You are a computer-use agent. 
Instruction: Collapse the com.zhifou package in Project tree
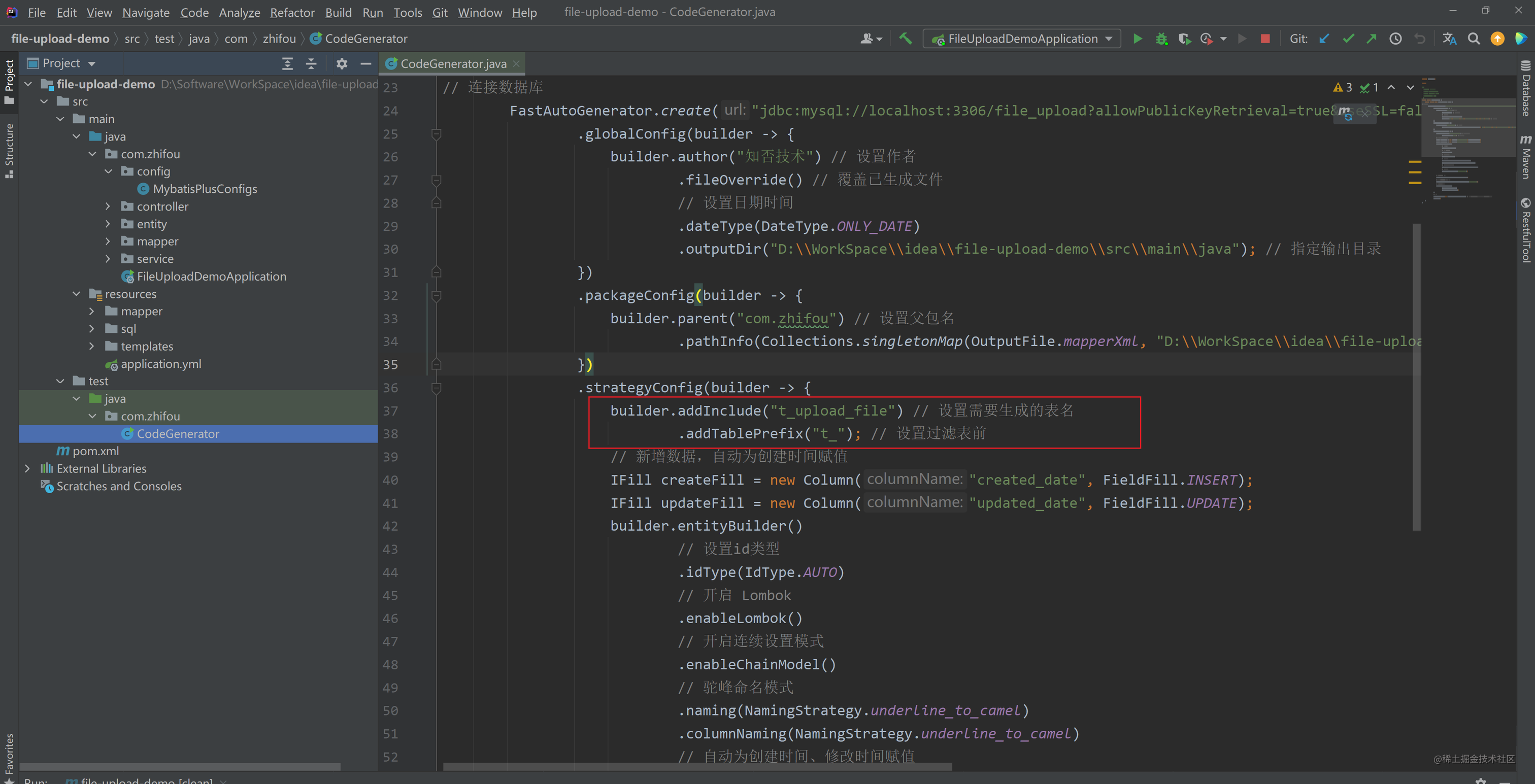tap(92, 154)
